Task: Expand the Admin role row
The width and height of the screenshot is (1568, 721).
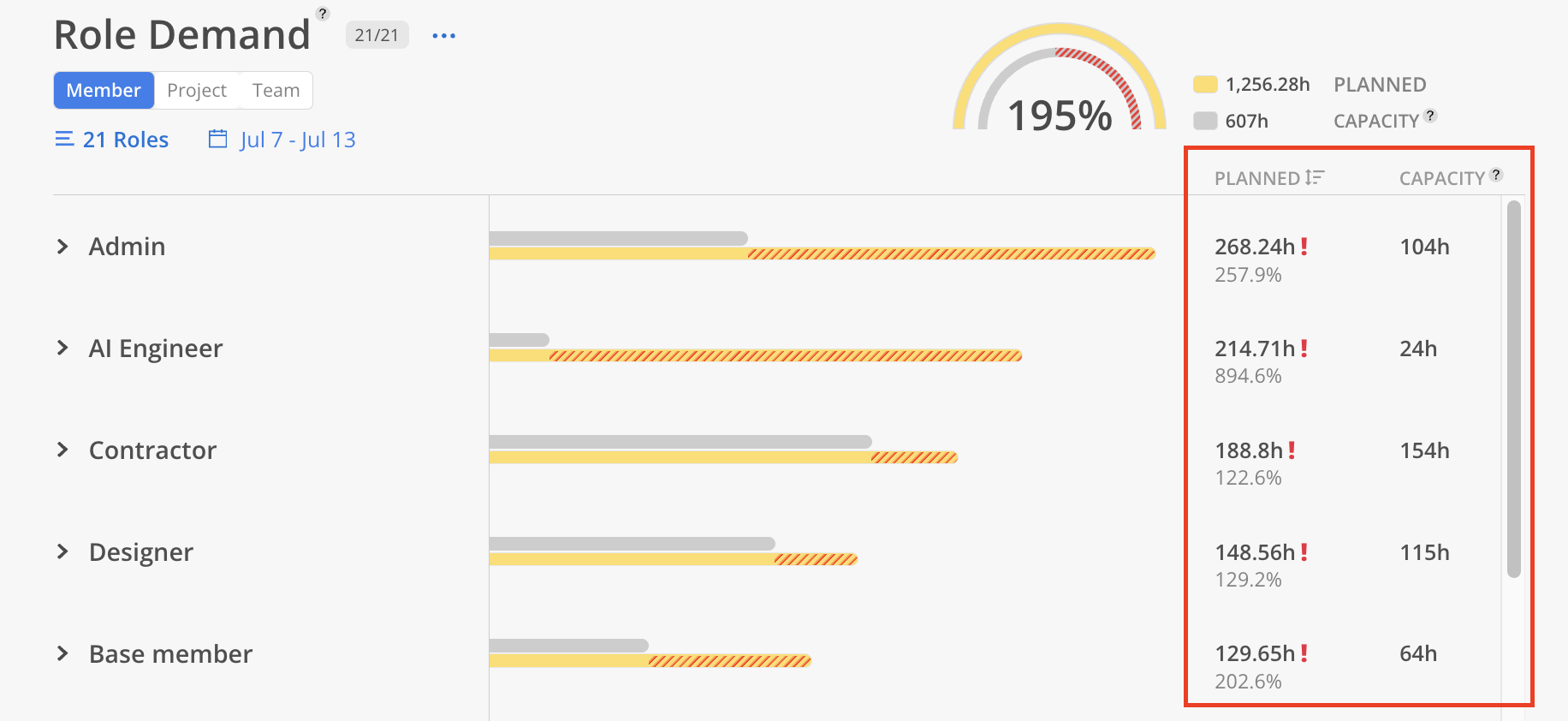Action: (62, 247)
